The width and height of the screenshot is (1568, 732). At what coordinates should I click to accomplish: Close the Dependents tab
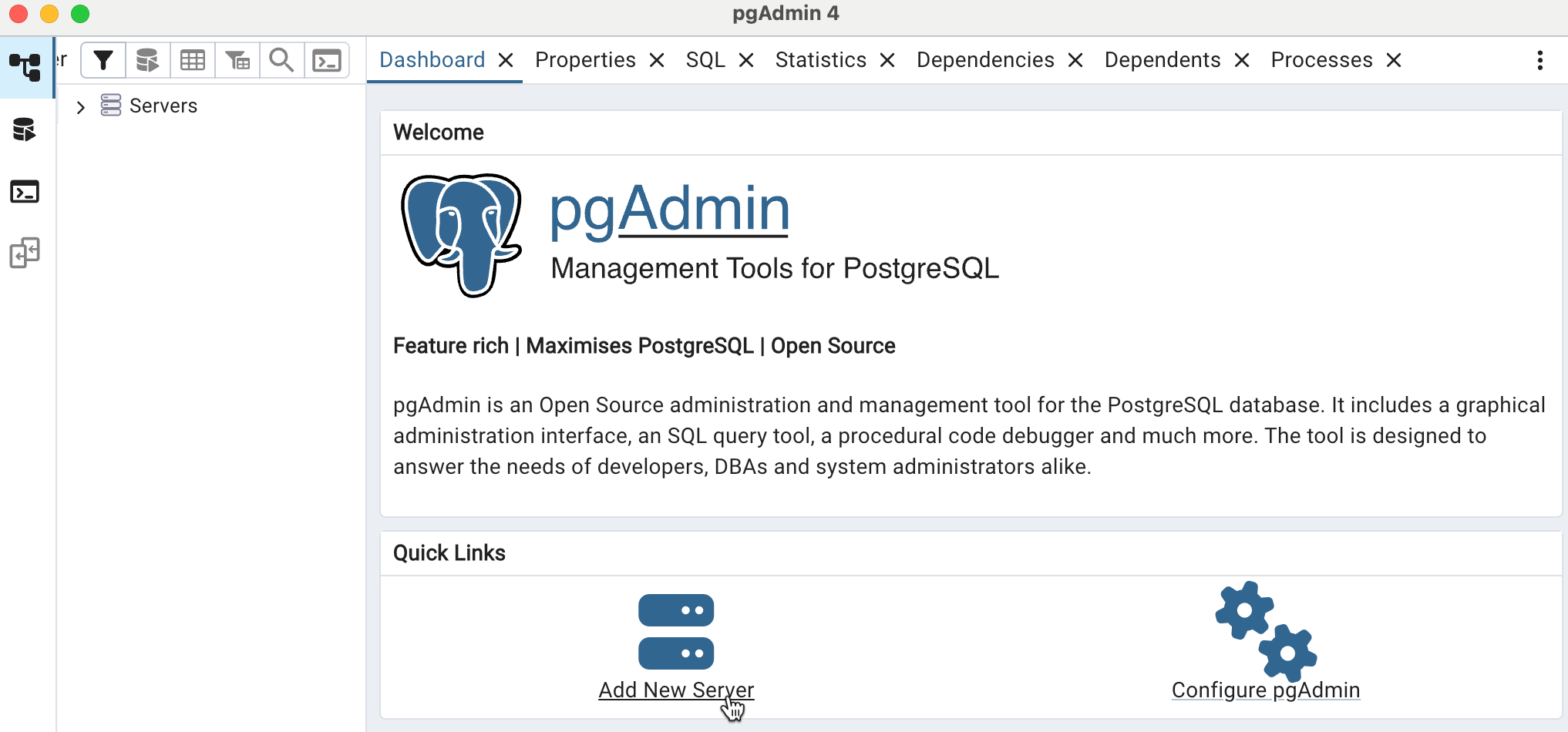click(1241, 60)
